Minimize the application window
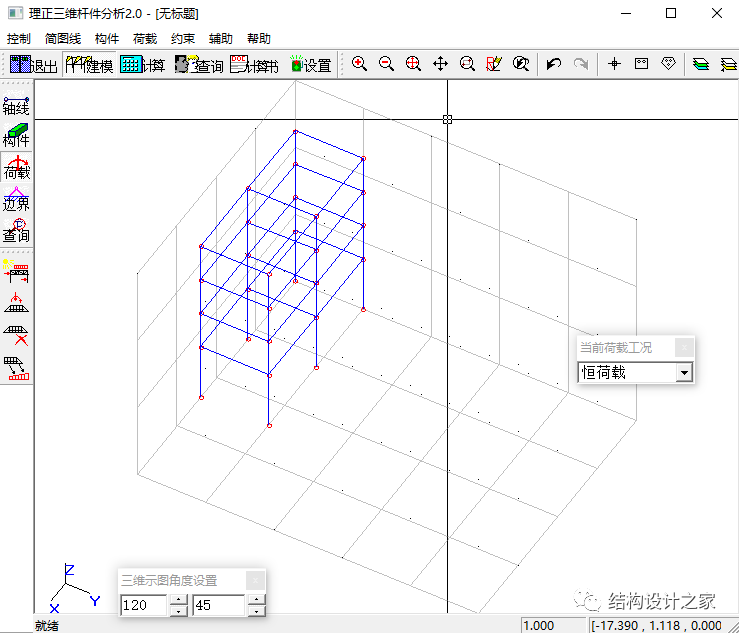Screen dimensions: 739x633 coord(626,13)
